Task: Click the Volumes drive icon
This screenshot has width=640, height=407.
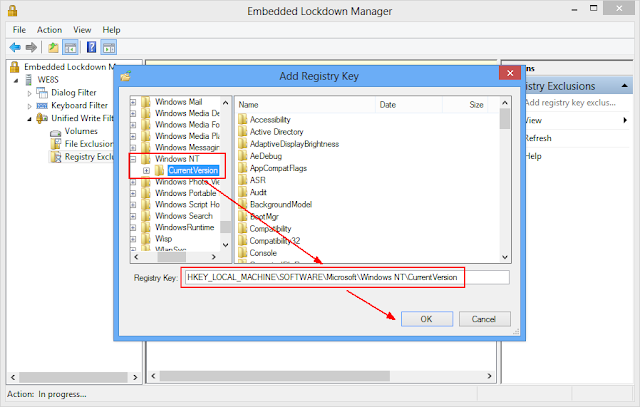Action: pyautogui.click(x=56, y=132)
